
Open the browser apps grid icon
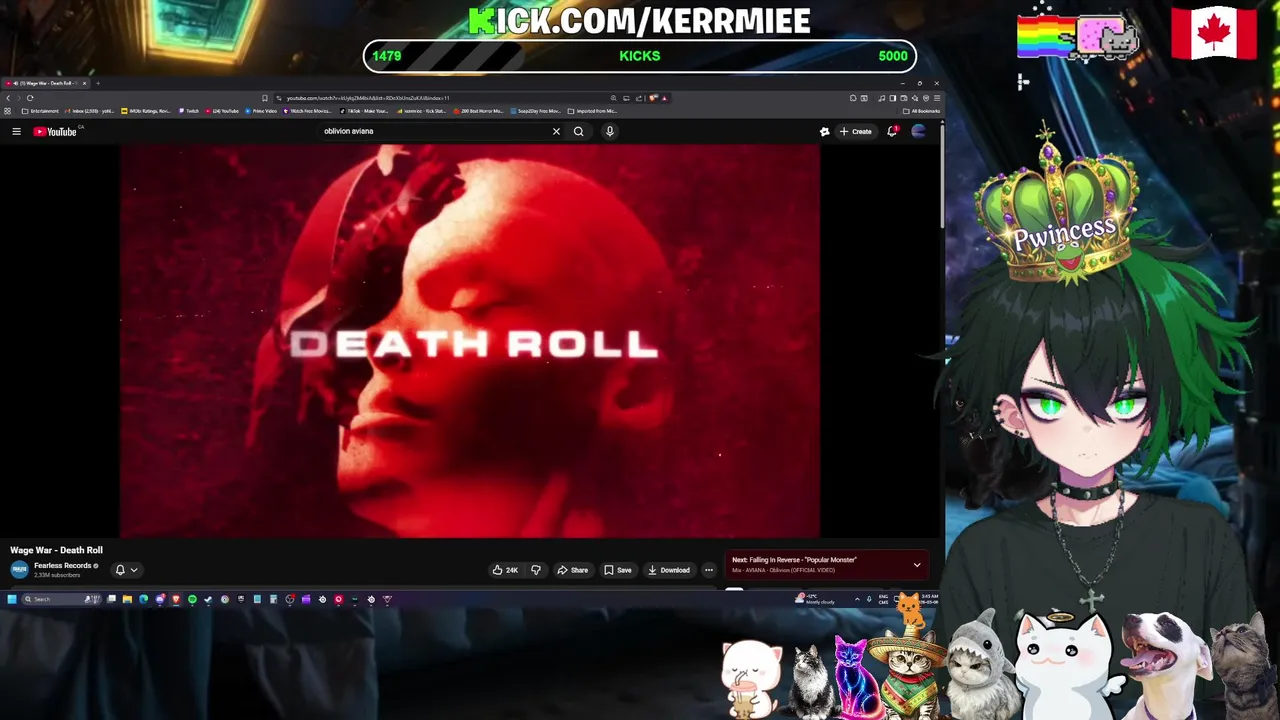[8, 111]
